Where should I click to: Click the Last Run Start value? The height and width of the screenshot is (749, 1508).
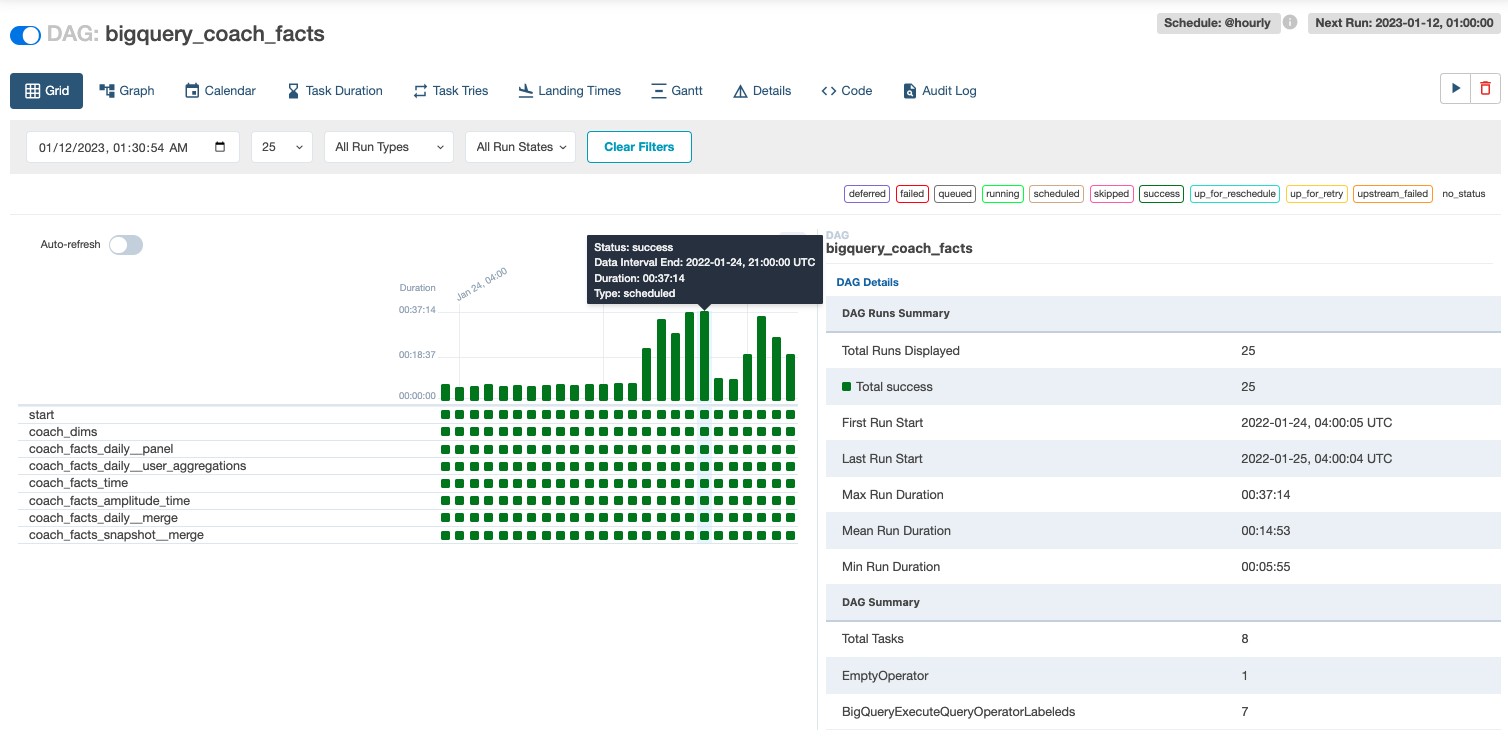pyautogui.click(x=1316, y=459)
